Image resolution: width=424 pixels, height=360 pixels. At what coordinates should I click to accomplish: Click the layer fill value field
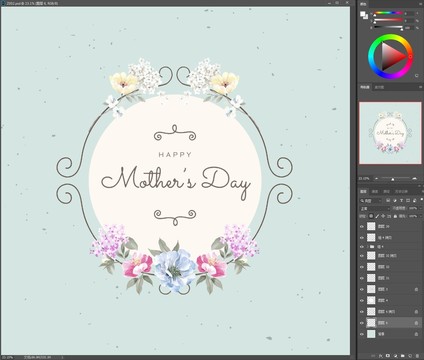(x=413, y=216)
